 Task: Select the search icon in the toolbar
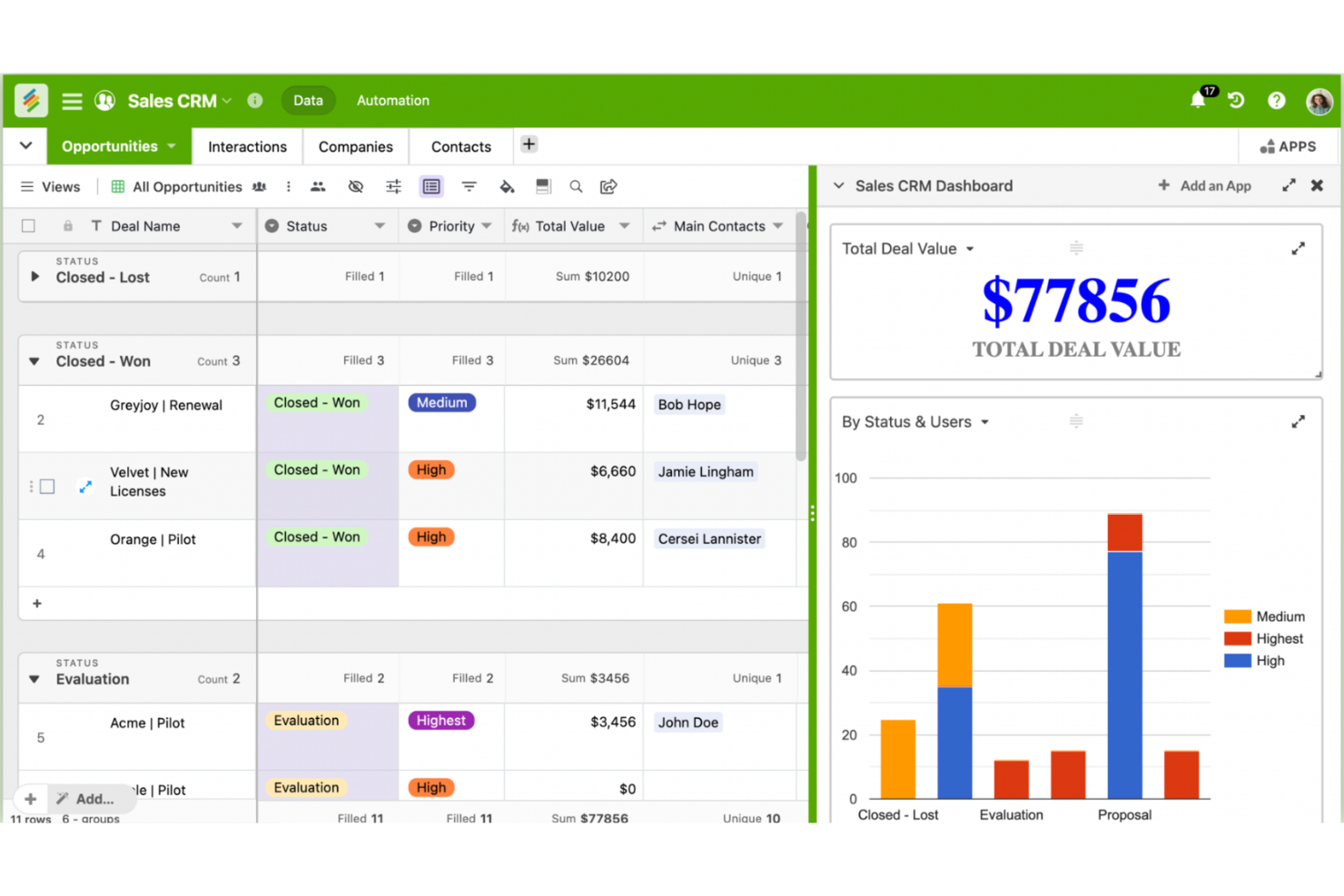(x=576, y=186)
